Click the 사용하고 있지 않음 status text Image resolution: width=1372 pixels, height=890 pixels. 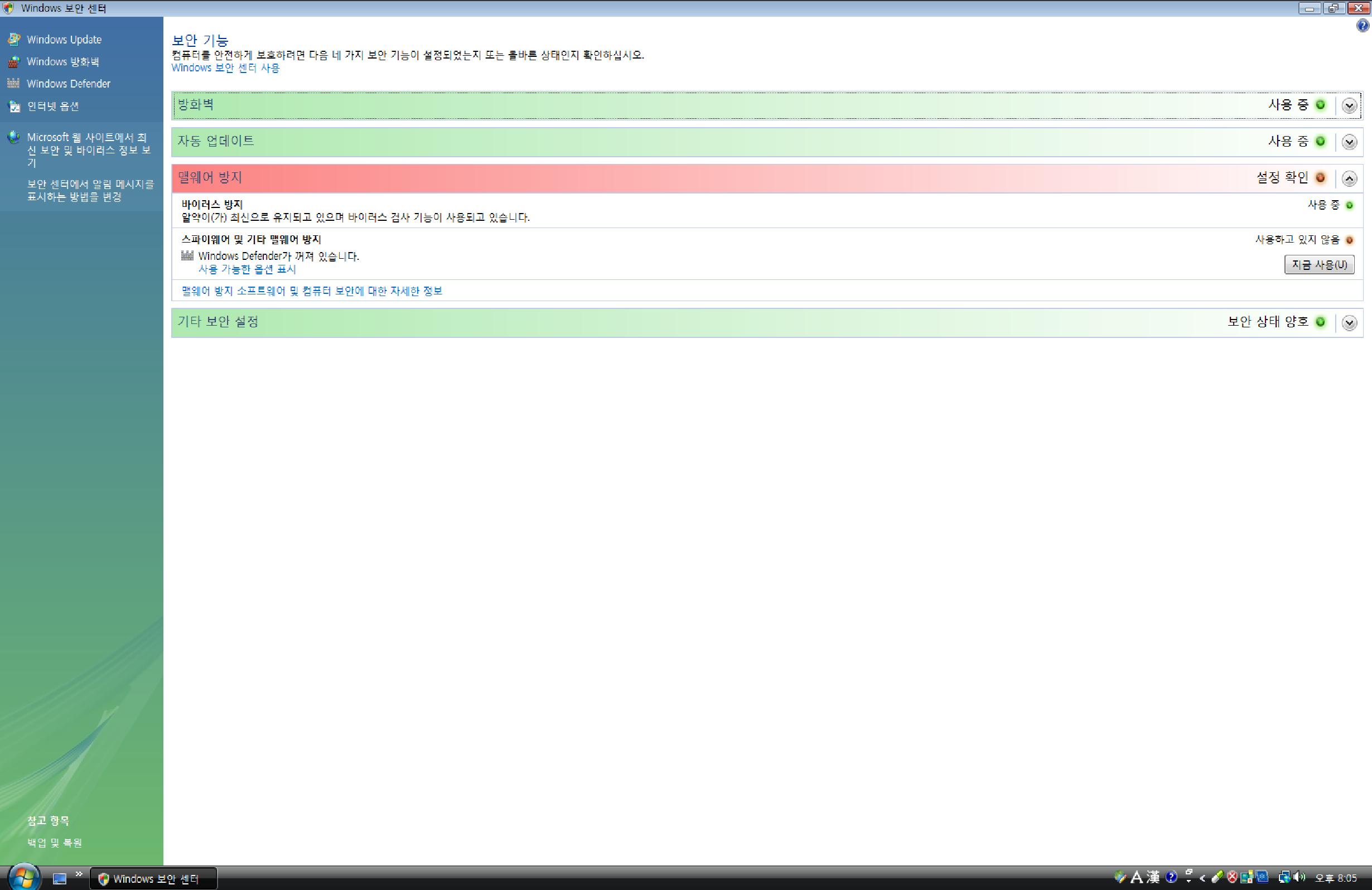[x=1298, y=239]
